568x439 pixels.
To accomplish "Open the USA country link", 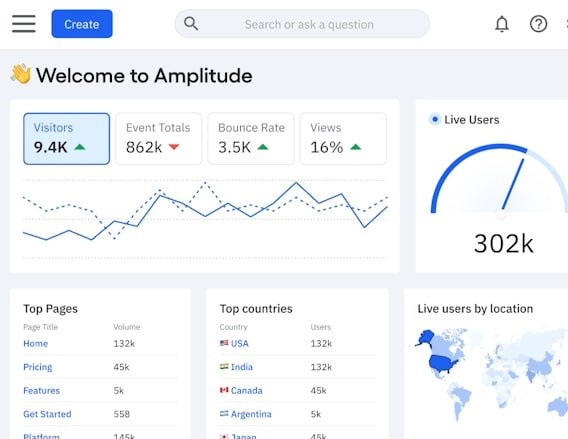I will pos(239,343).
